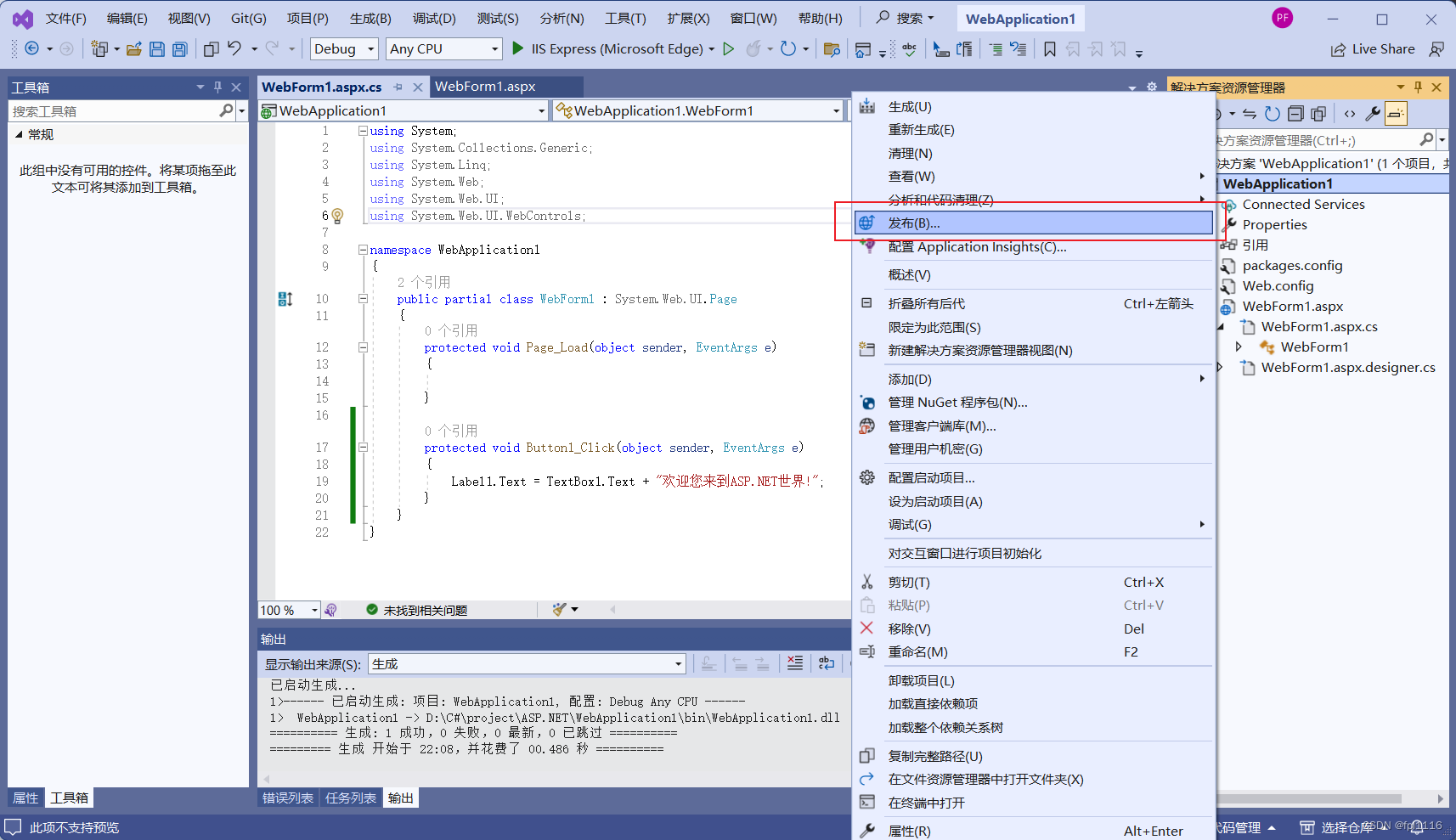Click 未找到相关问题 status indicator
Image resolution: width=1456 pixels, height=840 pixels.
(x=417, y=610)
